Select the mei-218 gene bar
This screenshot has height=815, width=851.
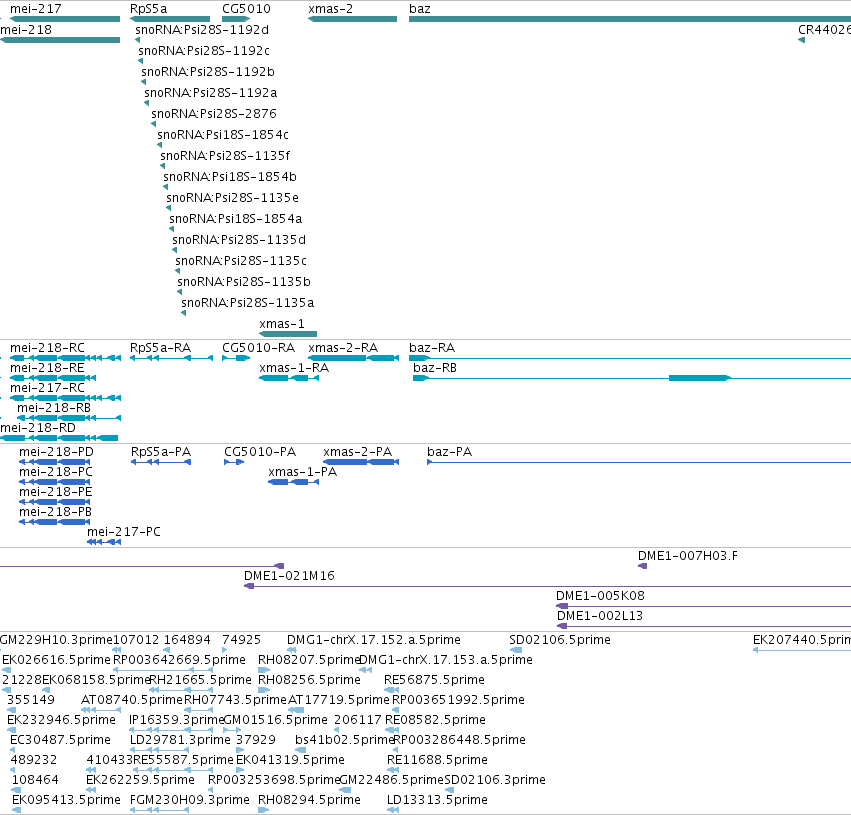(x=60, y=40)
